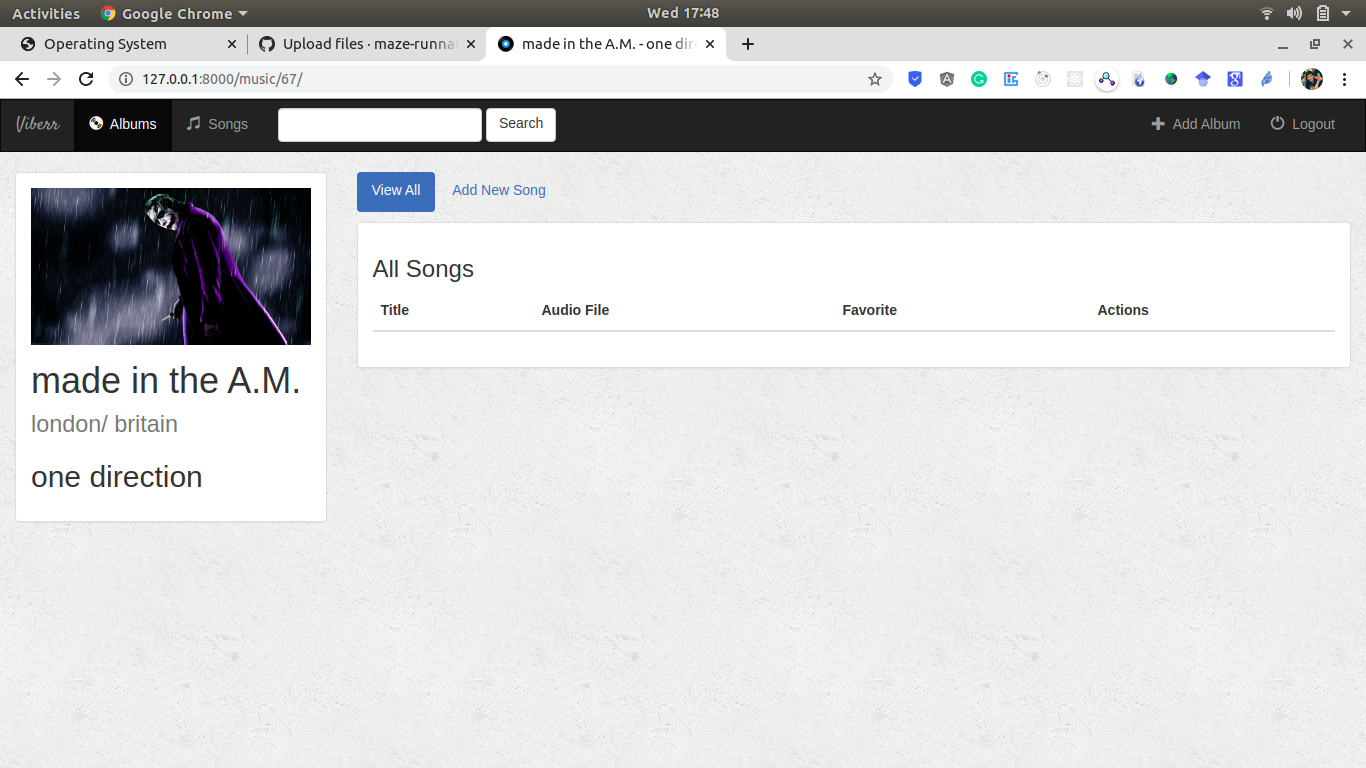This screenshot has width=1366, height=768.
Task: Click Logout in the navbar
Action: [1303, 124]
